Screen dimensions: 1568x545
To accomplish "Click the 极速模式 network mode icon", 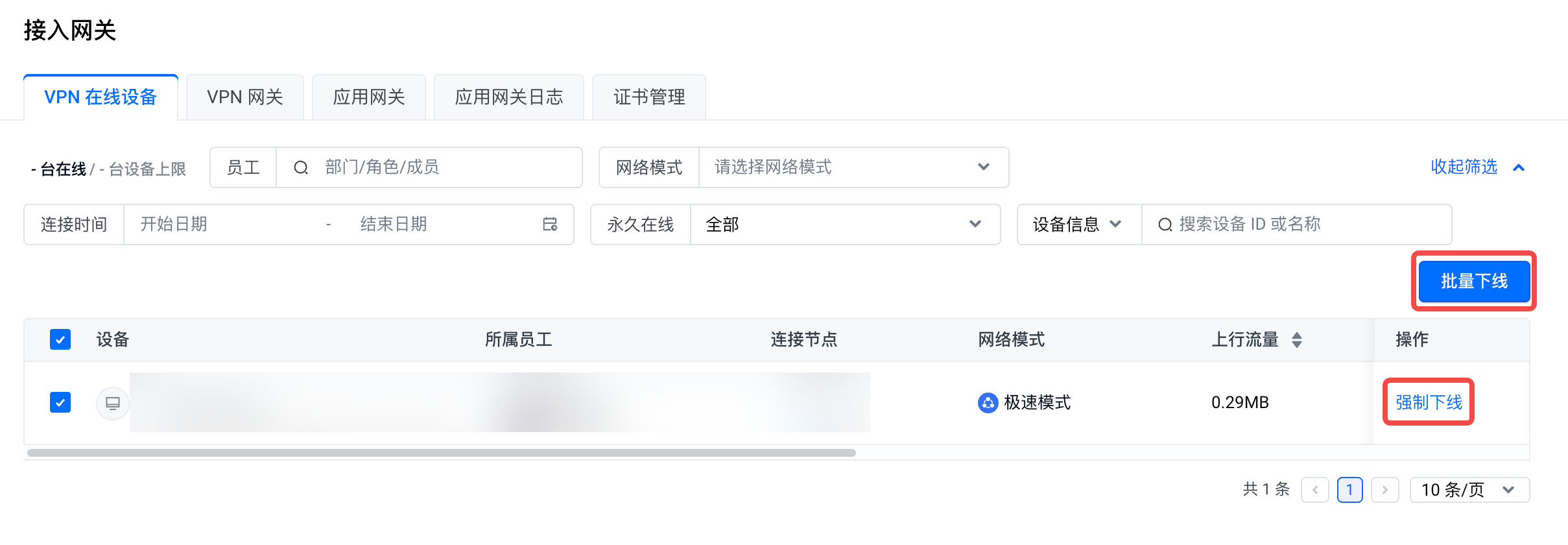I will tap(987, 403).
